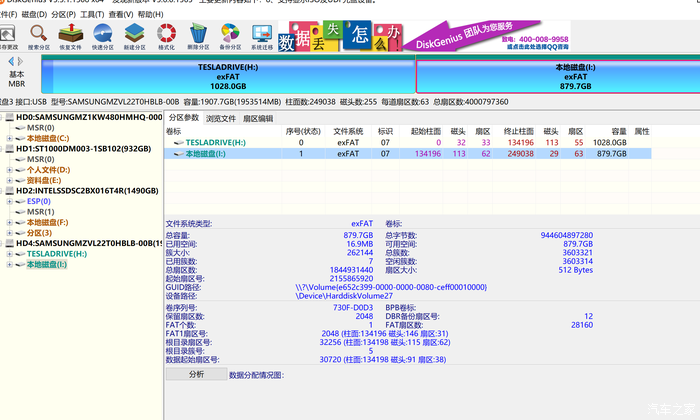Screen dimensions: 700x420
Task: Expand the 个人文件(D:) tree node
Action: point(9,170)
